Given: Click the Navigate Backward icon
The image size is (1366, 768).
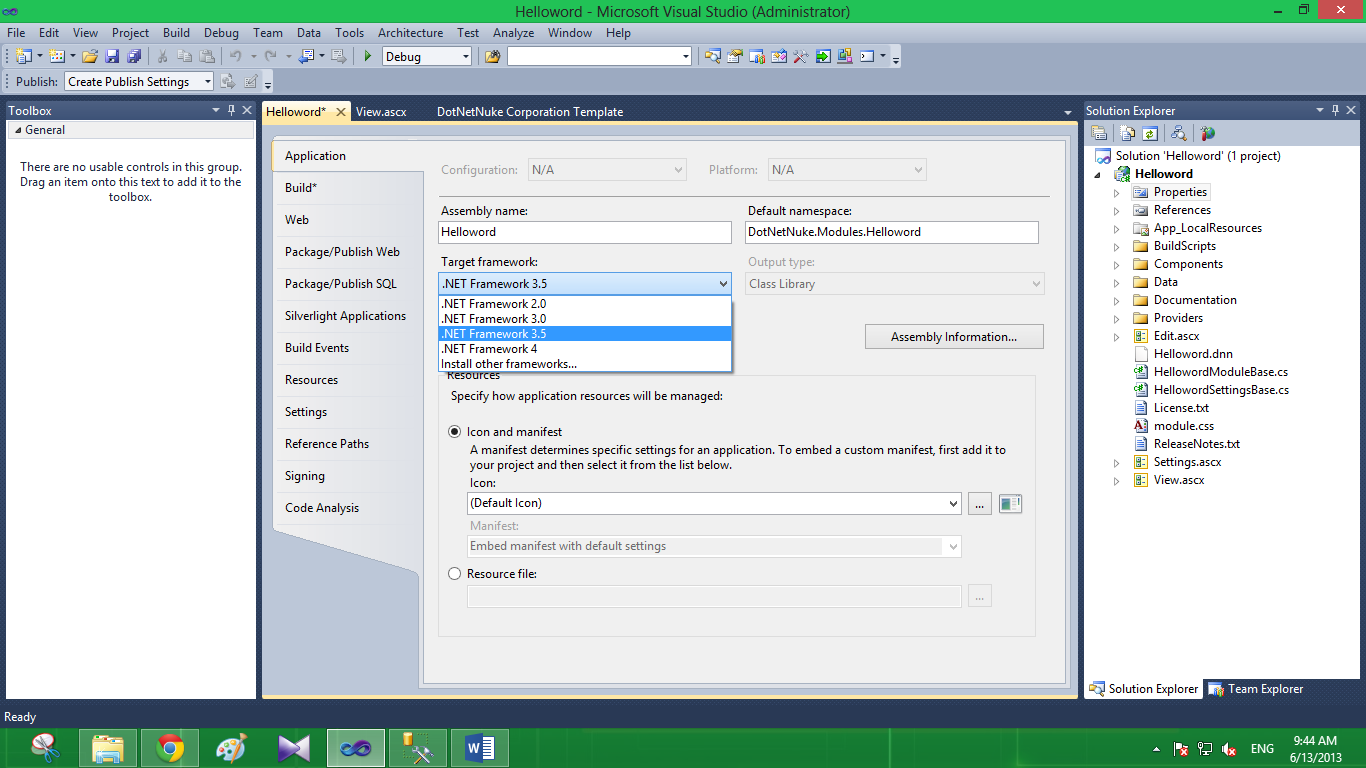Looking at the screenshot, I should 306,56.
